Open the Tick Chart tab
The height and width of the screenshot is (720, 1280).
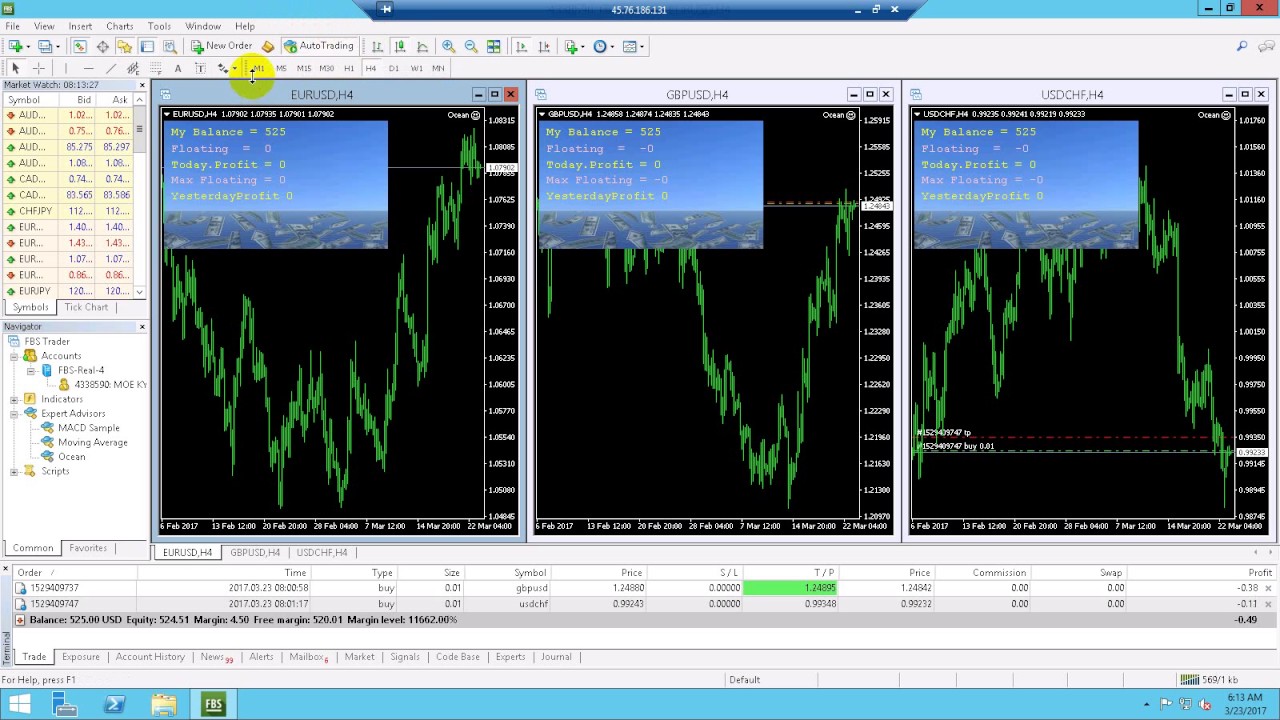click(x=86, y=307)
